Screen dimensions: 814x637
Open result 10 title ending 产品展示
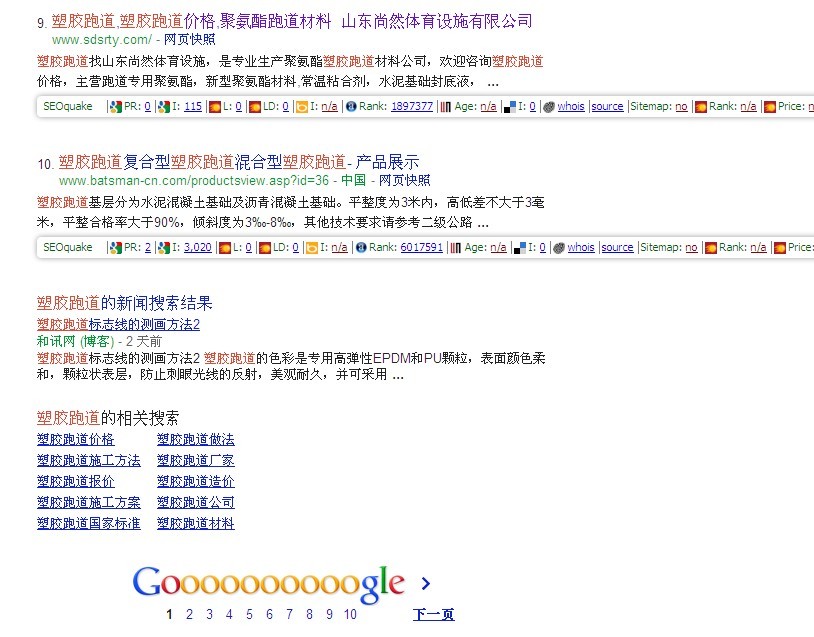coord(239,162)
